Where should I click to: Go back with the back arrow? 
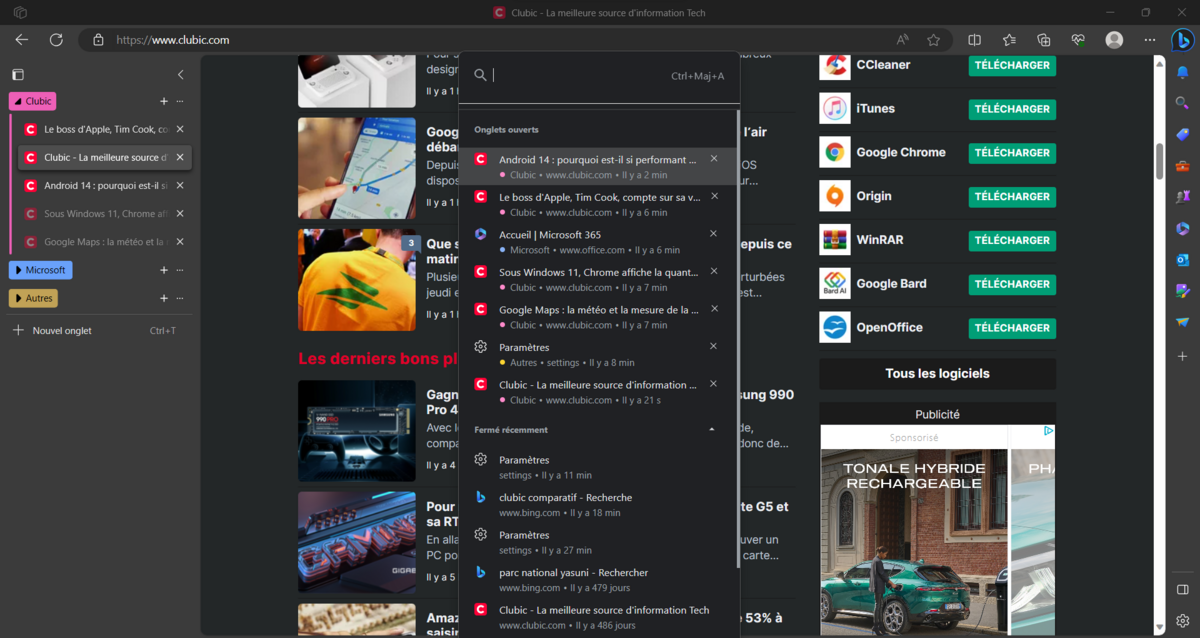click(x=22, y=40)
